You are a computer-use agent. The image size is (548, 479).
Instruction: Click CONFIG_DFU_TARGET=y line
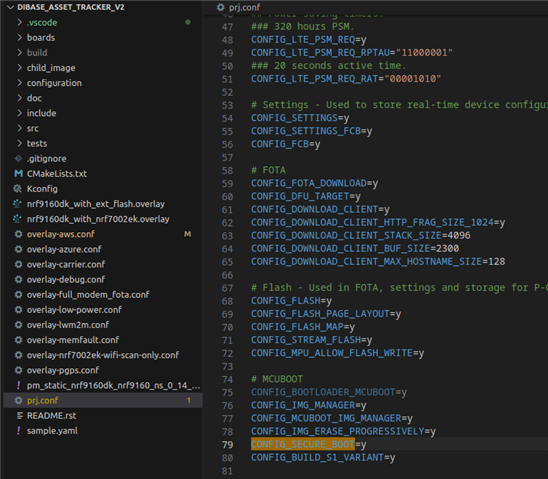coord(306,196)
